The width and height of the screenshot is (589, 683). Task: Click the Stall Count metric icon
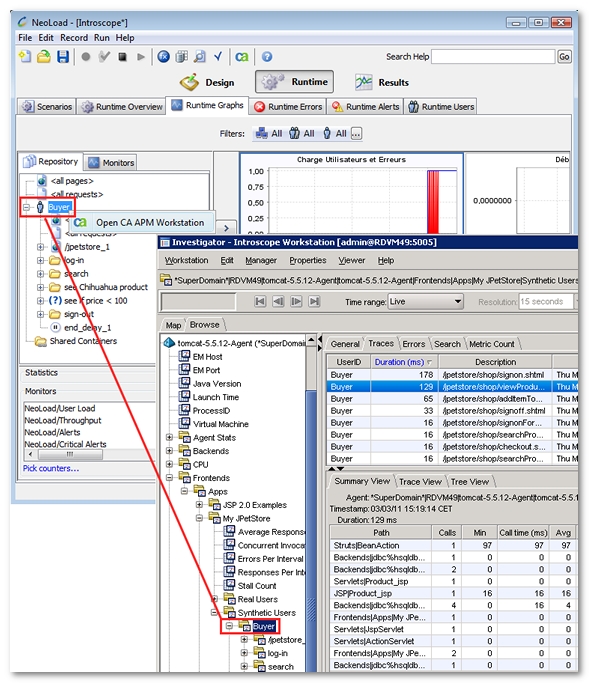pyautogui.click(x=229, y=585)
